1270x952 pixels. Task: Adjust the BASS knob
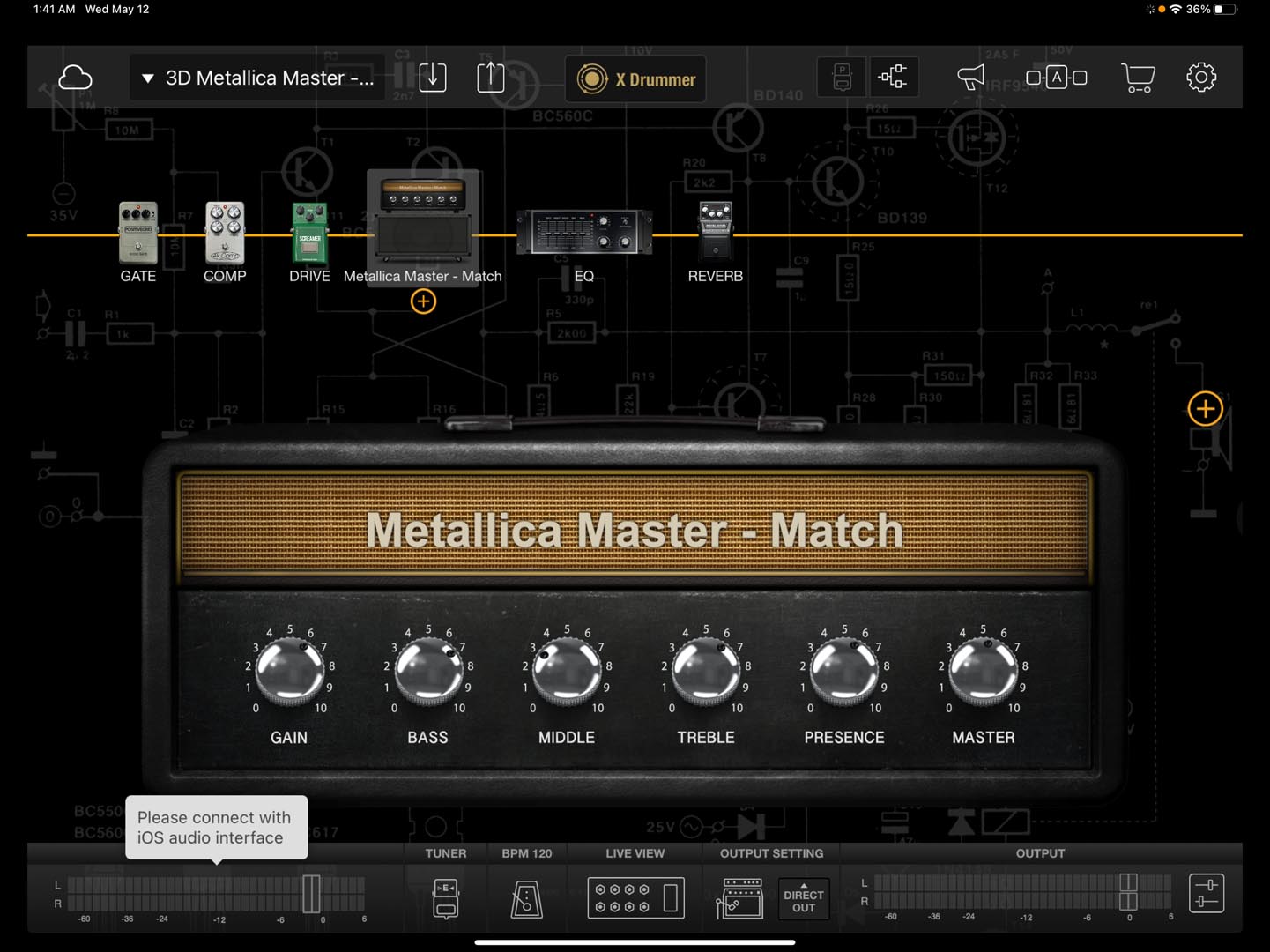coord(428,670)
